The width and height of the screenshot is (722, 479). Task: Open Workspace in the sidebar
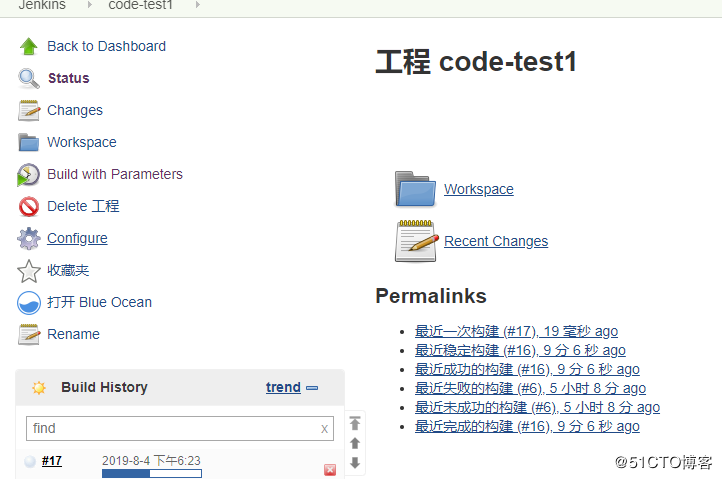pyautogui.click(x=82, y=142)
